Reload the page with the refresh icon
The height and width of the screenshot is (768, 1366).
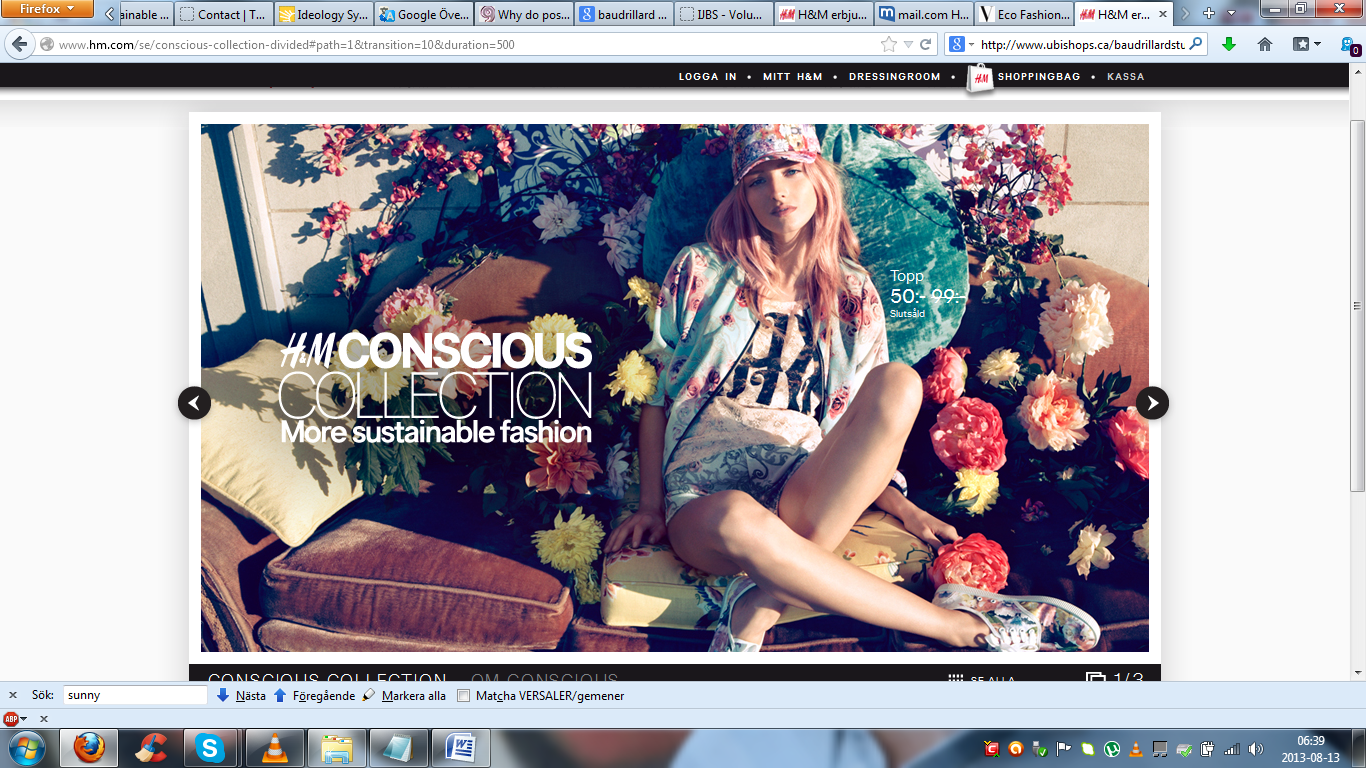[x=926, y=44]
